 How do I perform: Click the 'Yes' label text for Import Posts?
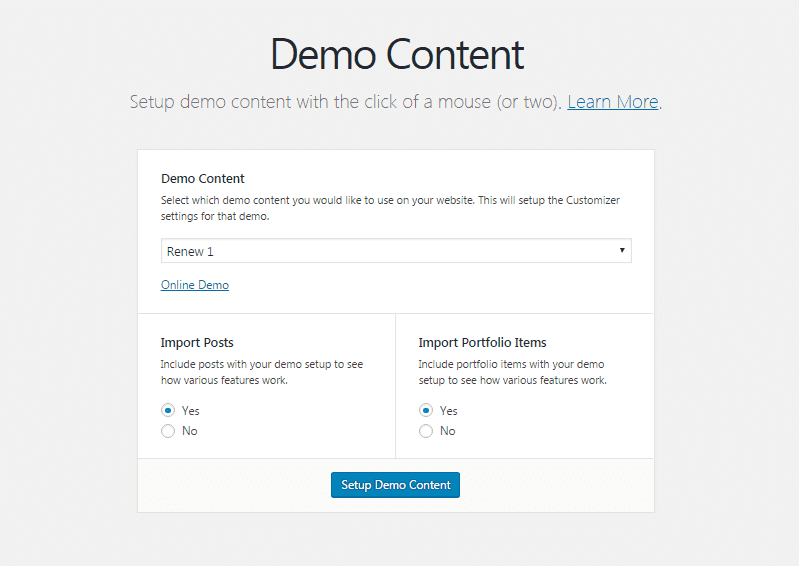coord(191,411)
